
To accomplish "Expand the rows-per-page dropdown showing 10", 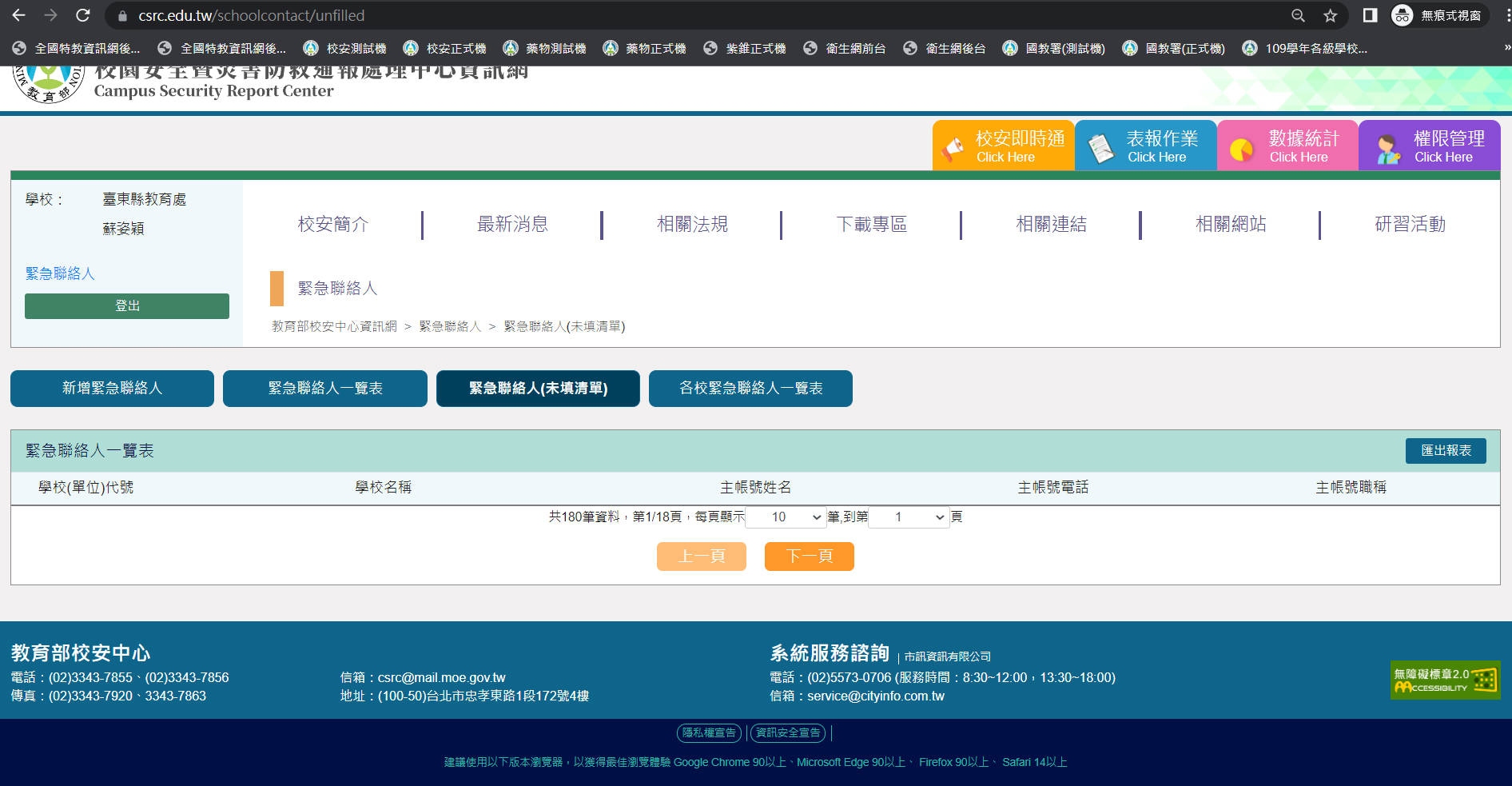I will coord(785,517).
